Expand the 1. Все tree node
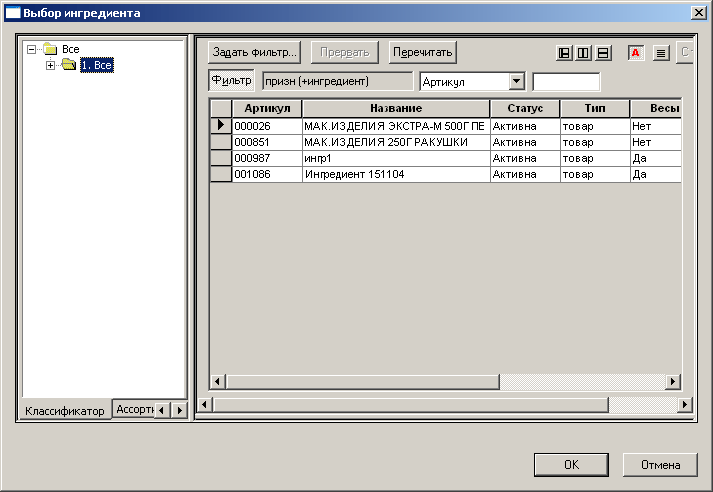713x492 pixels. click(x=50, y=65)
